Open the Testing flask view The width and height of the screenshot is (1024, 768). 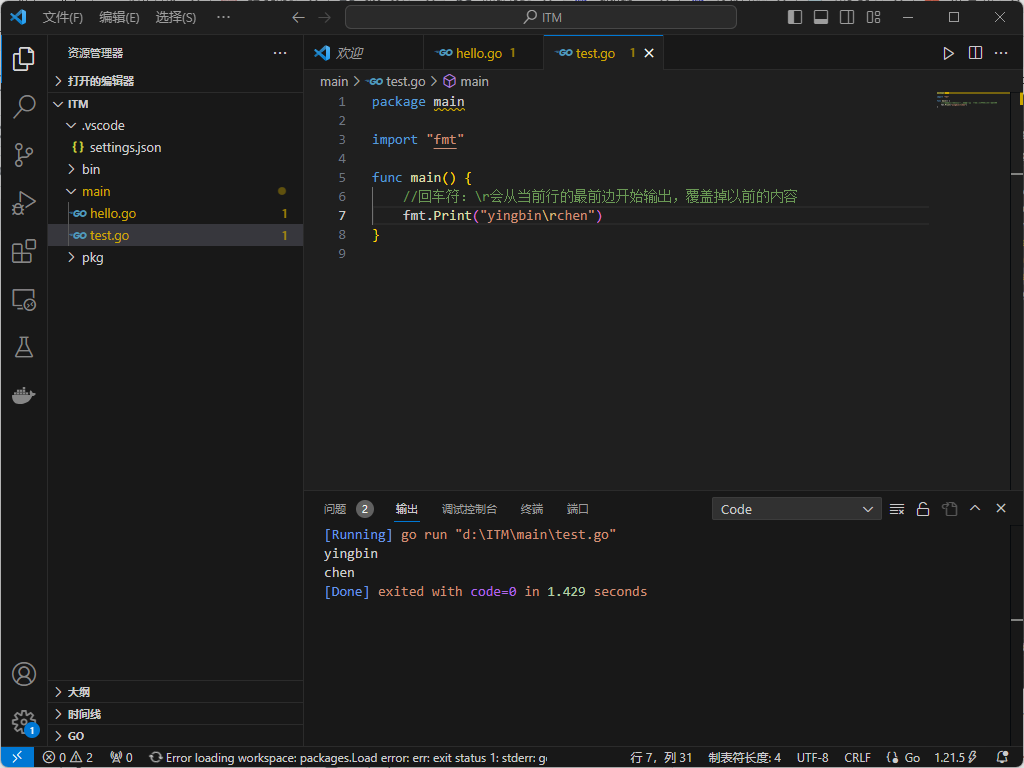click(24, 347)
